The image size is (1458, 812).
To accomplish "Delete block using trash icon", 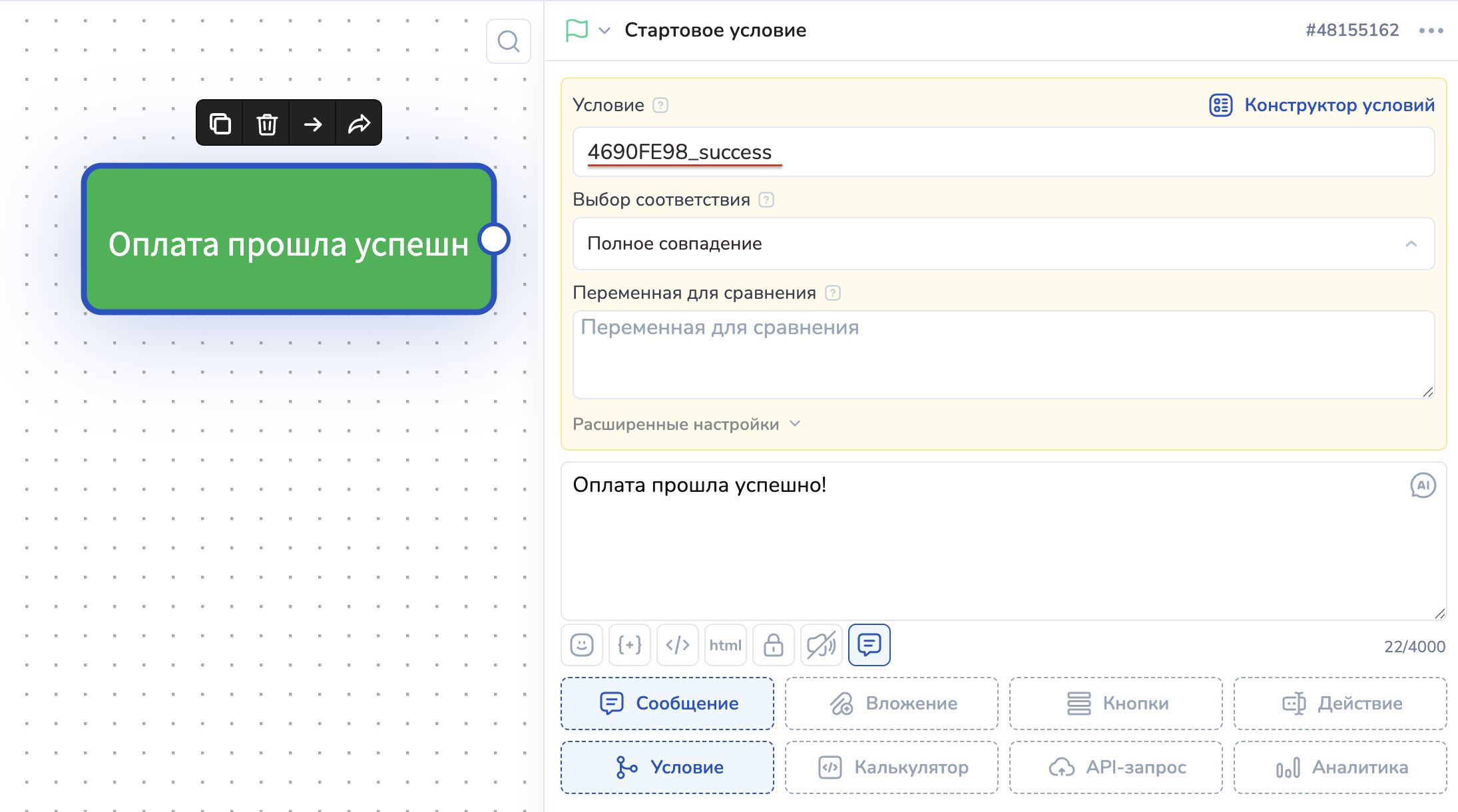I will (267, 124).
